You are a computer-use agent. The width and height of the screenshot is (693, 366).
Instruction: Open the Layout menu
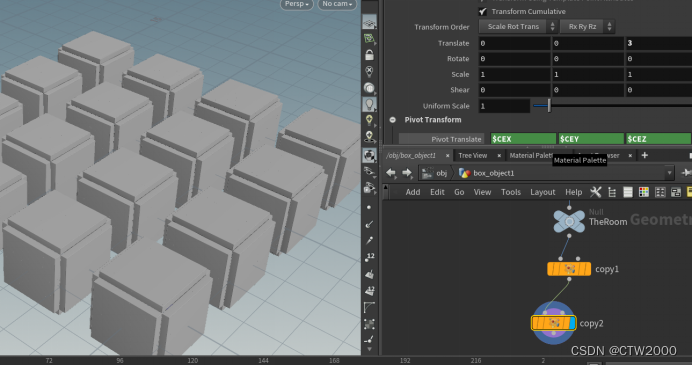coord(543,192)
